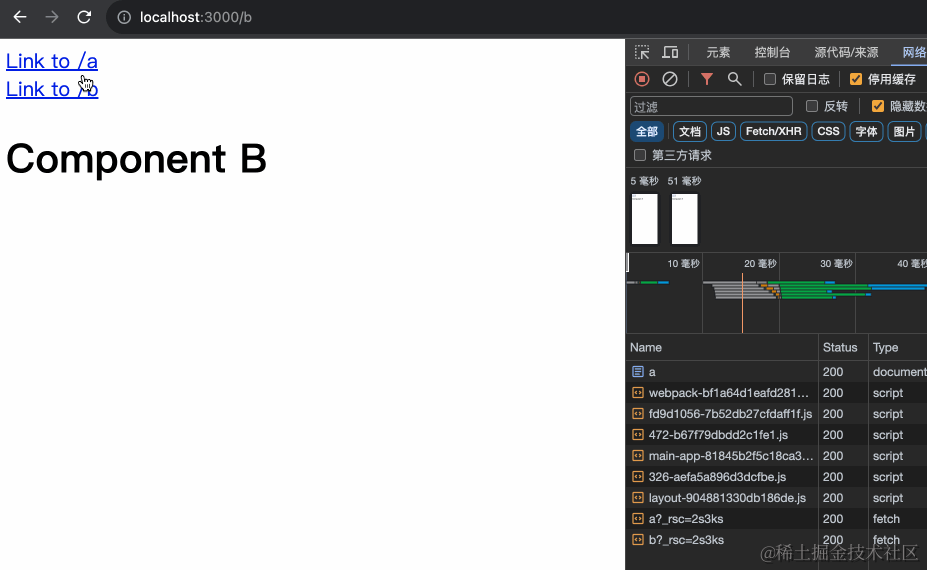The width and height of the screenshot is (927, 570).
Task: Click the site info icon in address bar
Action: 124,17
